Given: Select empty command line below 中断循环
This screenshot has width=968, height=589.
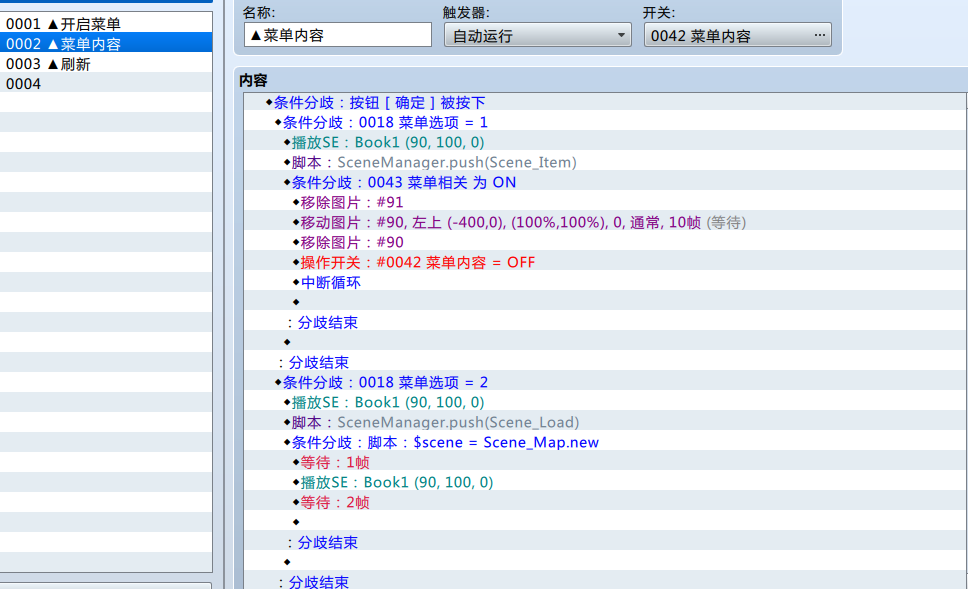Looking at the screenshot, I should click(605, 303).
